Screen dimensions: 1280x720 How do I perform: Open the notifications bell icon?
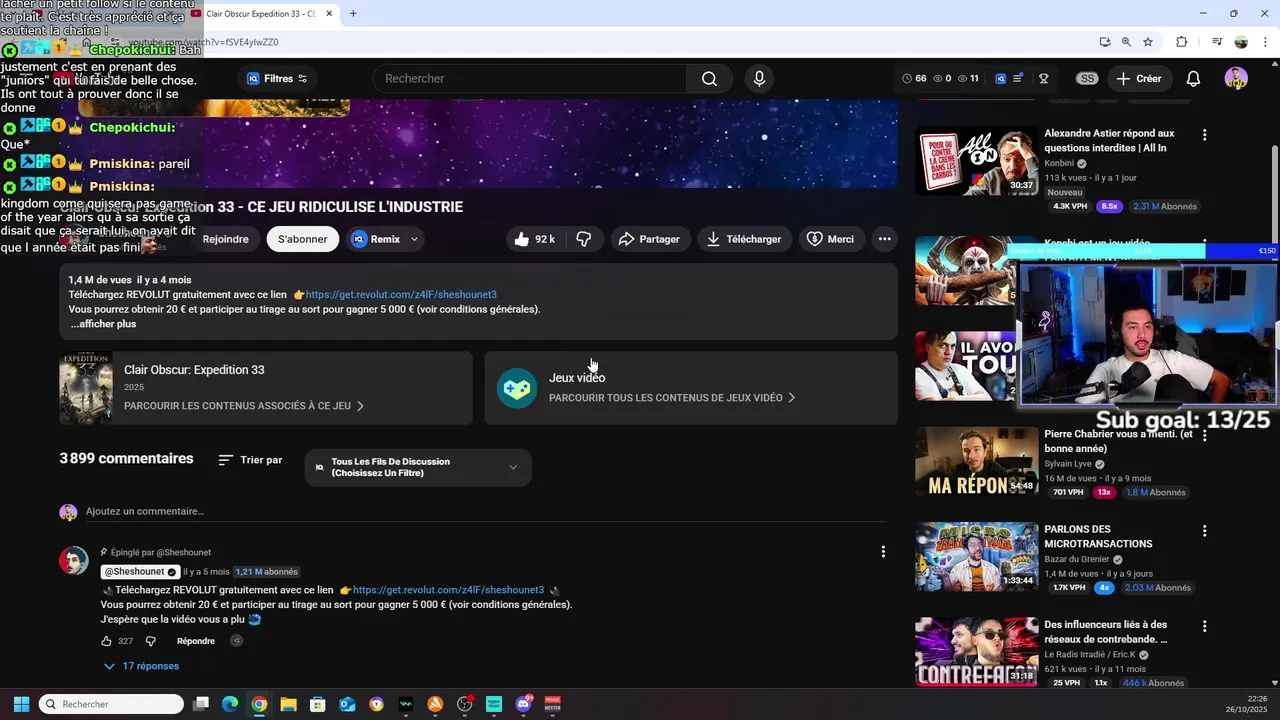(x=1193, y=78)
